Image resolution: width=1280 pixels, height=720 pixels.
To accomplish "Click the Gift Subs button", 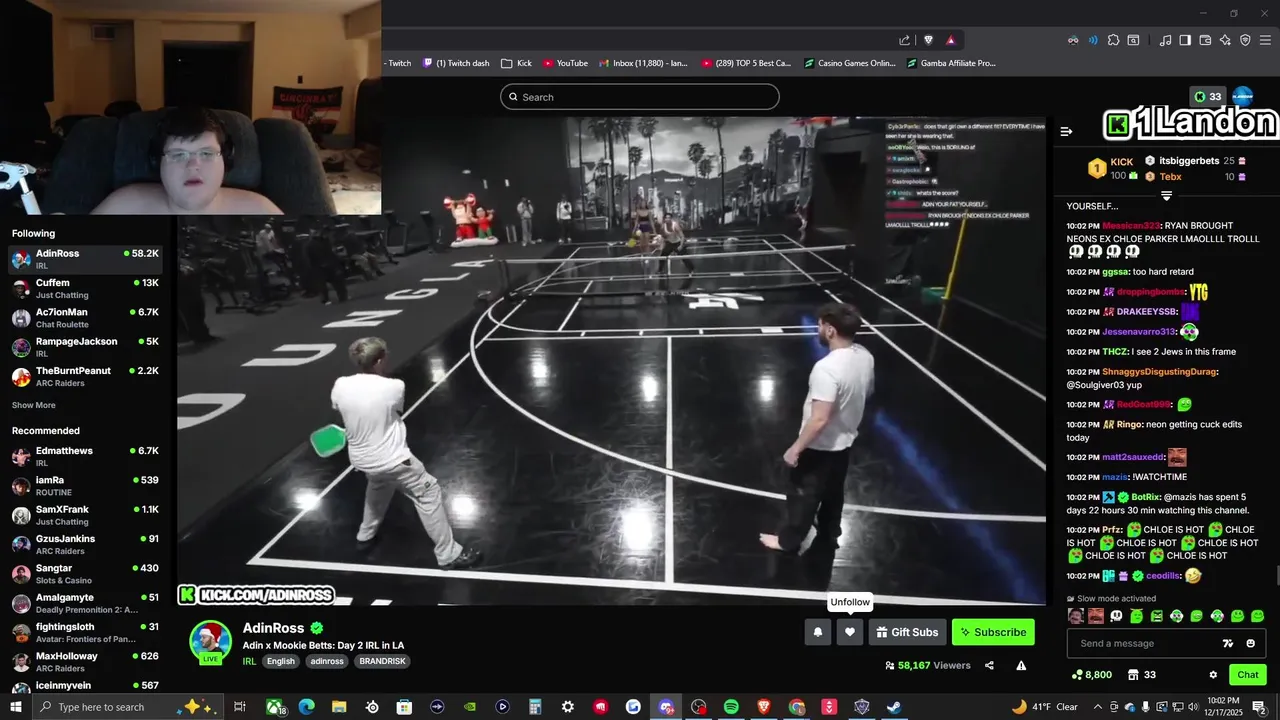I will pyautogui.click(x=907, y=632).
